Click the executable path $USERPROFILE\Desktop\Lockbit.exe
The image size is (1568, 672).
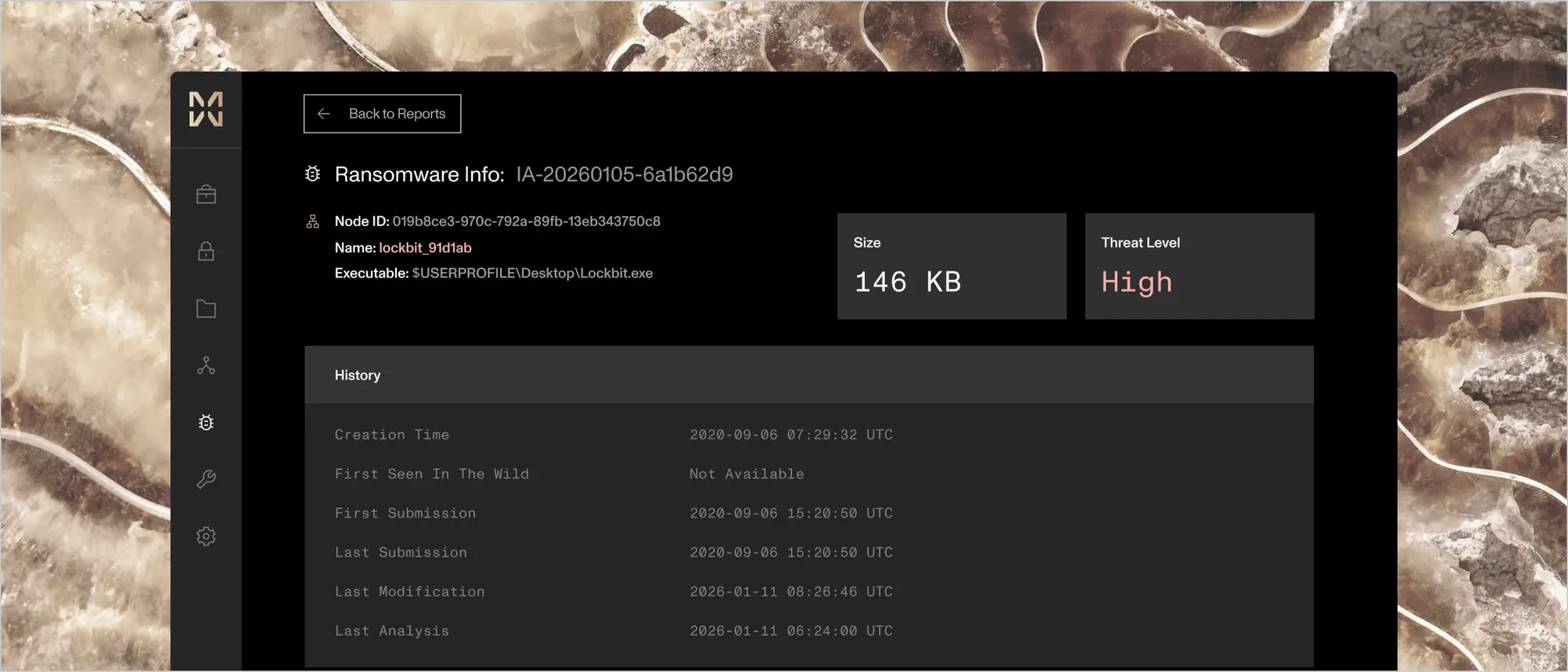click(532, 274)
